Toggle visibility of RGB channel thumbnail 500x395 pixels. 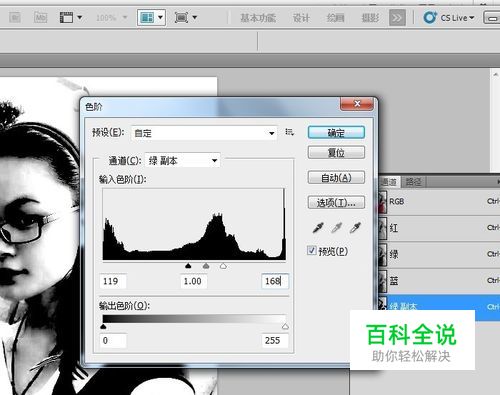(x=383, y=202)
